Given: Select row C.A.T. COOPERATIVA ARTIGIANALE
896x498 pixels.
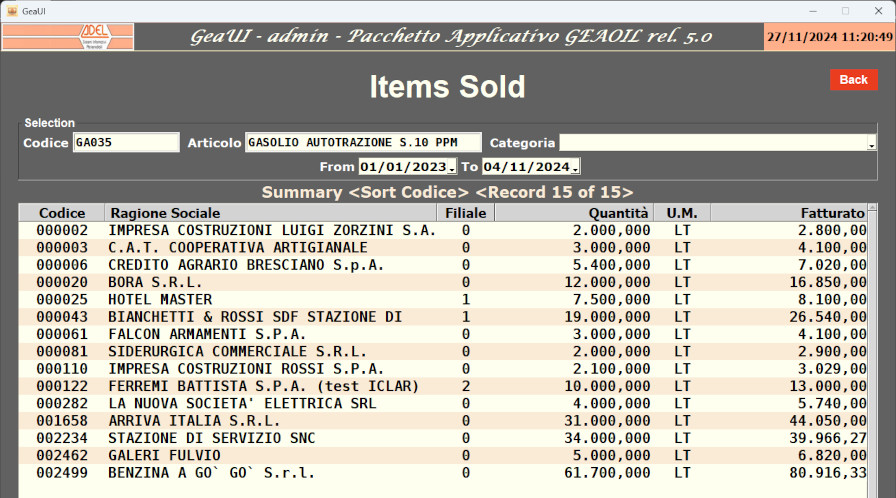Looking at the screenshot, I should (x=443, y=247).
